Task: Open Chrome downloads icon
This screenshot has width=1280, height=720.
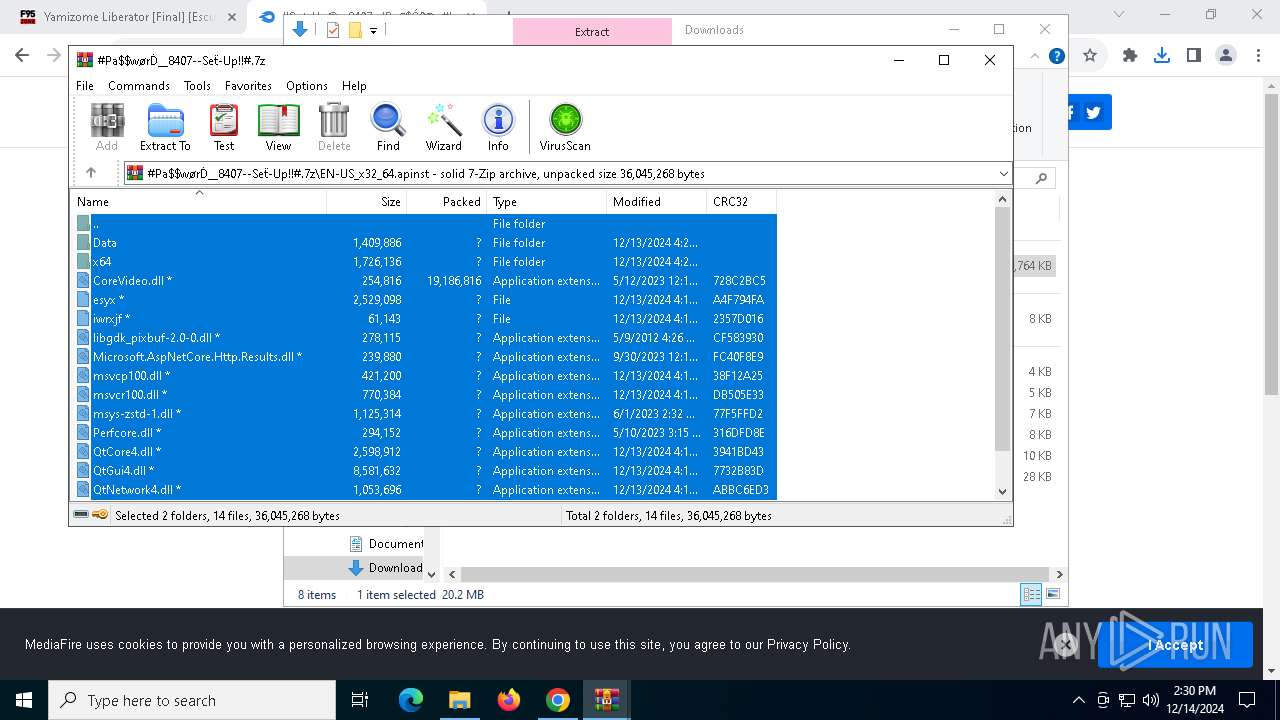Action: (1162, 56)
